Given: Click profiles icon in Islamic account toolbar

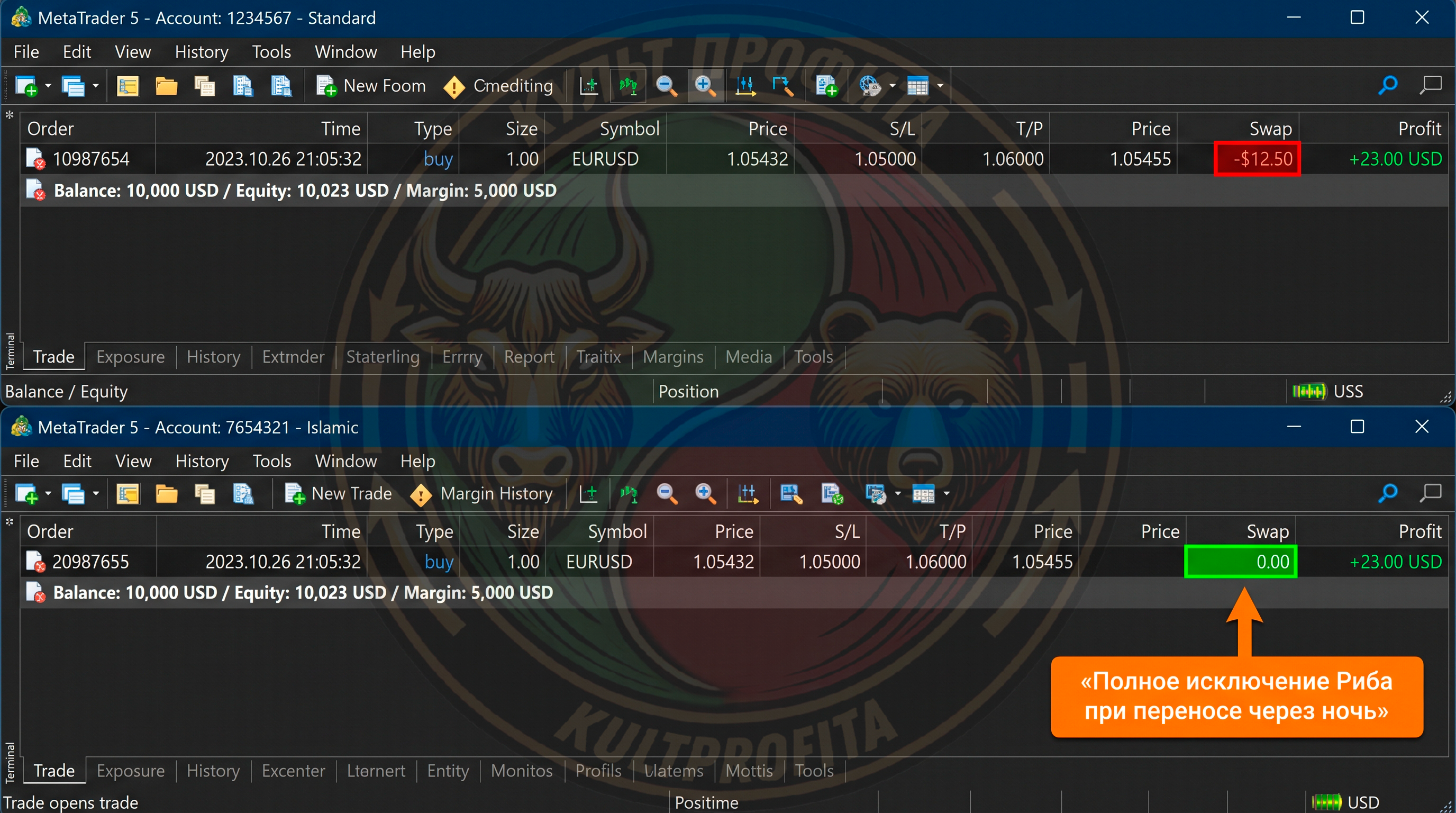Looking at the screenshot, I should pos(73,494).
